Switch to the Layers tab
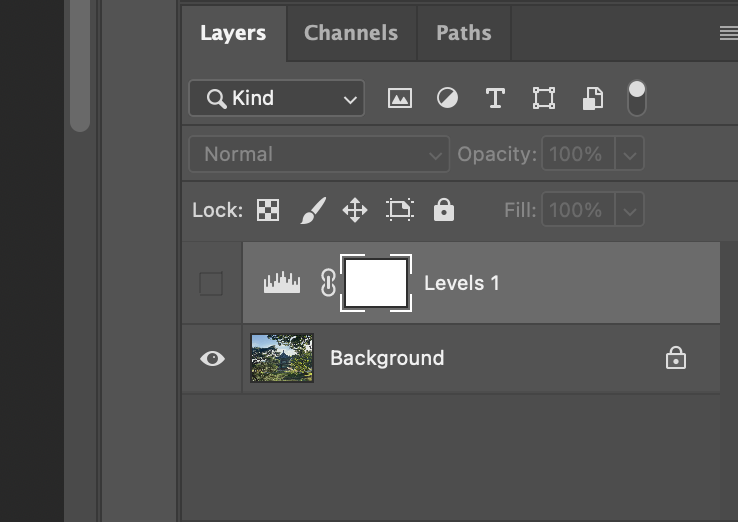Image resolution: width=738 pixels, height=522 pixels. (233, 33)
